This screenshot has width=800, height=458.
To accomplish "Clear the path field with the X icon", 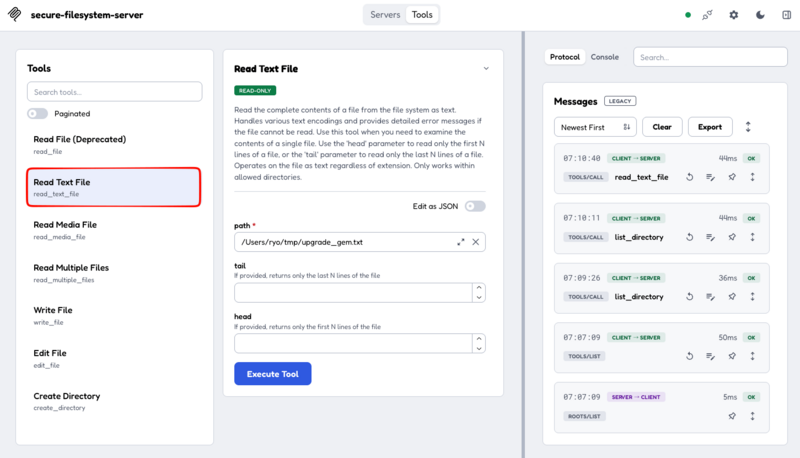I will coord(476,242).
